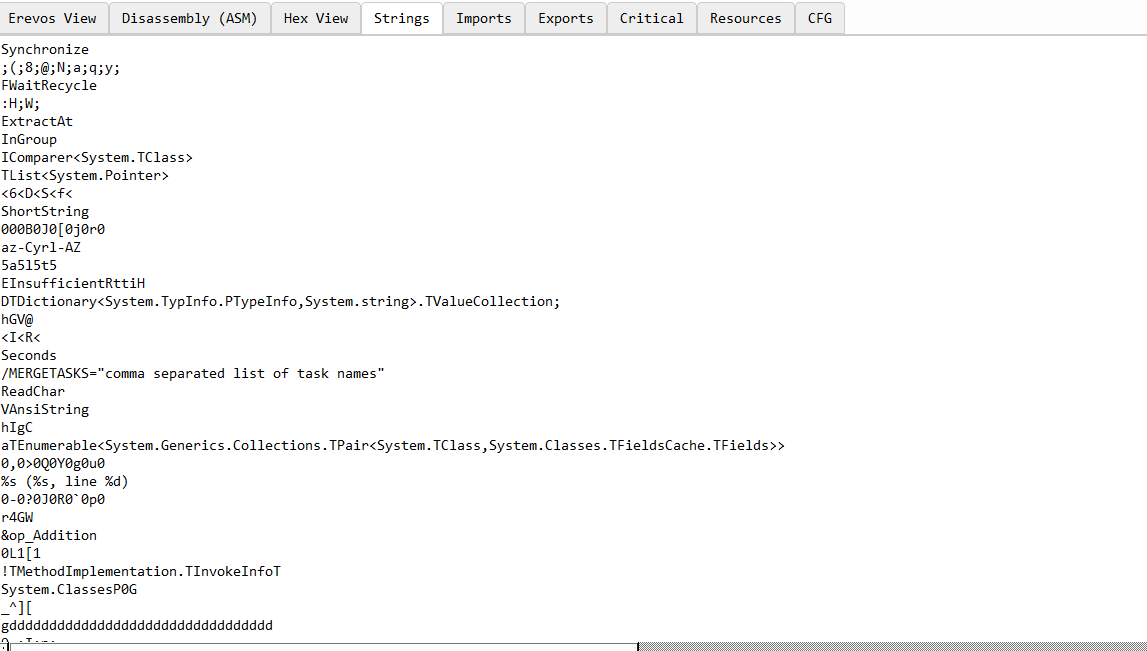Open the Disassembly (ASM) tab
Viewport: 1147px width, 651px height.
pos(190,18)
